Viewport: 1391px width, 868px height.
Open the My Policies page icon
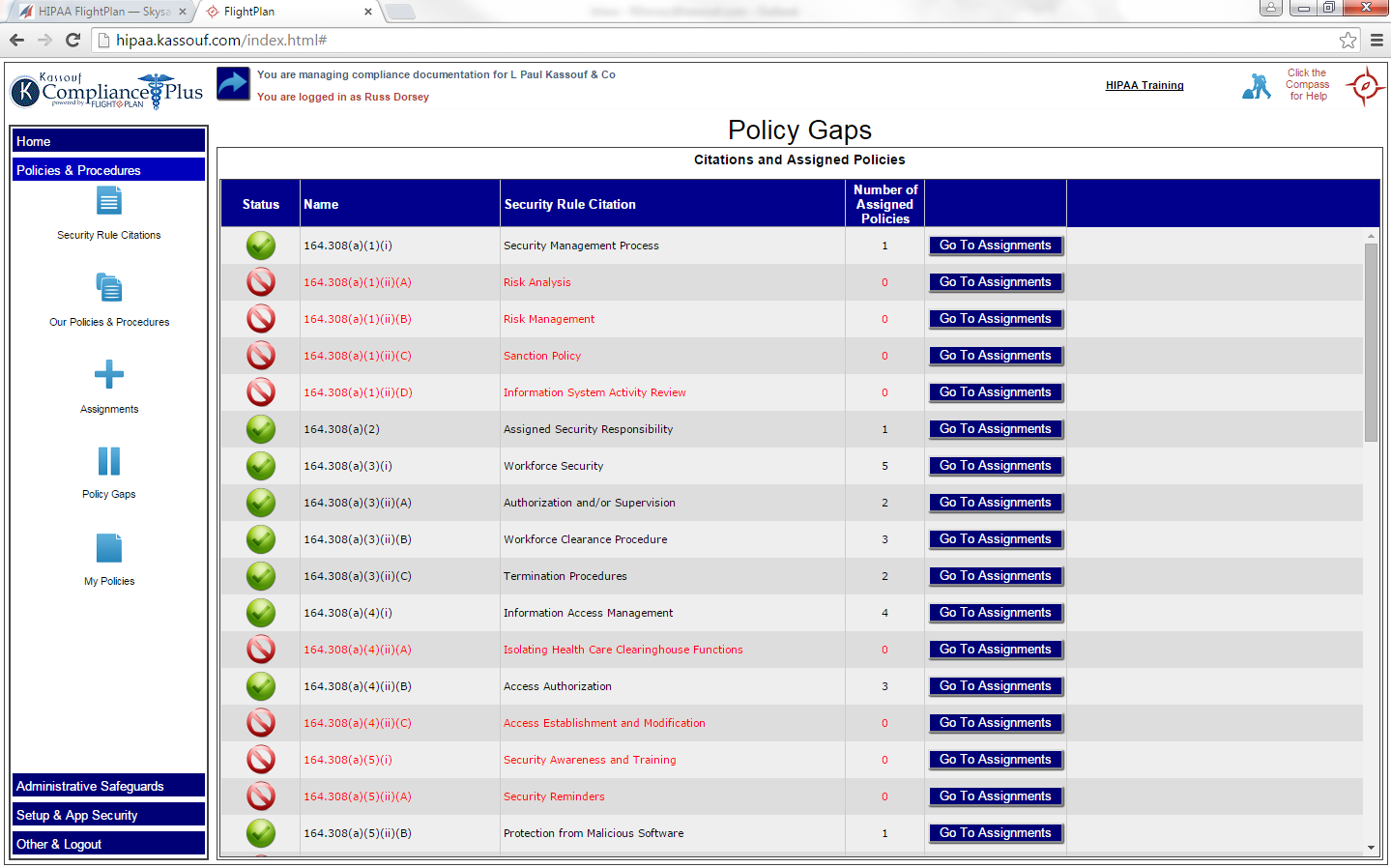109,548
